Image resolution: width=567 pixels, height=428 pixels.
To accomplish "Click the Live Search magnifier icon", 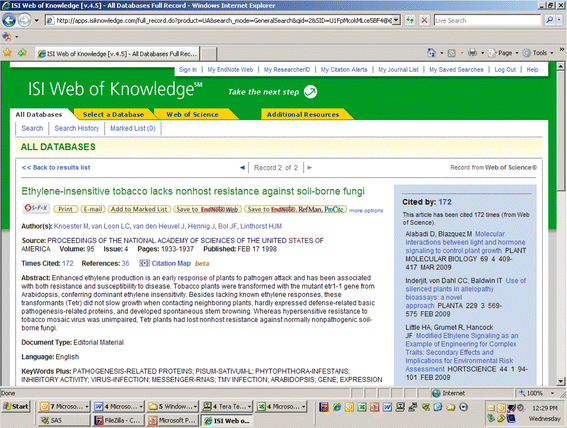I will pos(550,20).
